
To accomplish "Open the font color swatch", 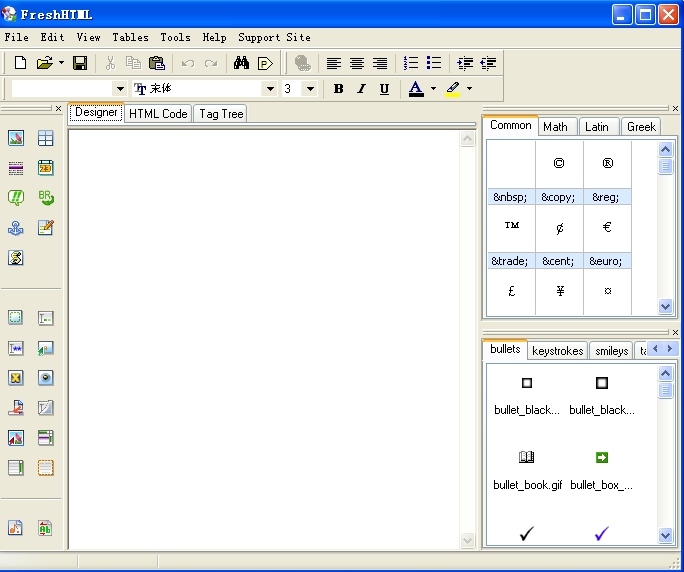I will pos(416,89).
